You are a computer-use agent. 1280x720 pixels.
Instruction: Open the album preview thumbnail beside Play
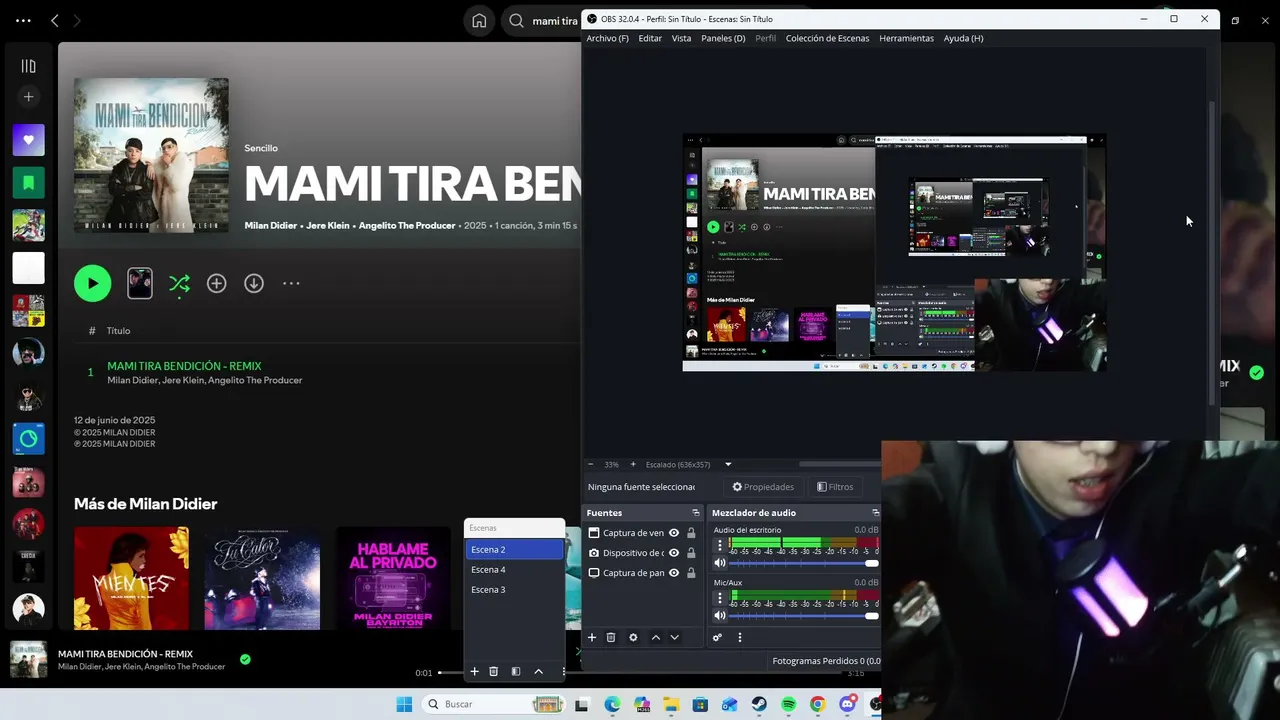(x=140, y=283)
